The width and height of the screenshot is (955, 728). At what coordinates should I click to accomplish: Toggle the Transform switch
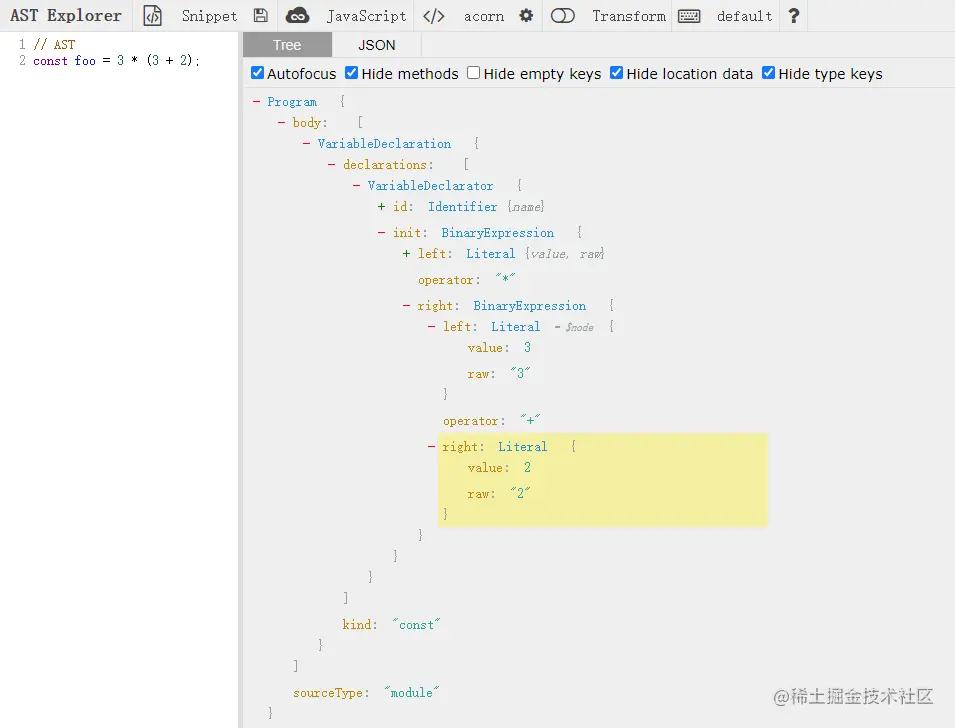[x=563, y=16]
